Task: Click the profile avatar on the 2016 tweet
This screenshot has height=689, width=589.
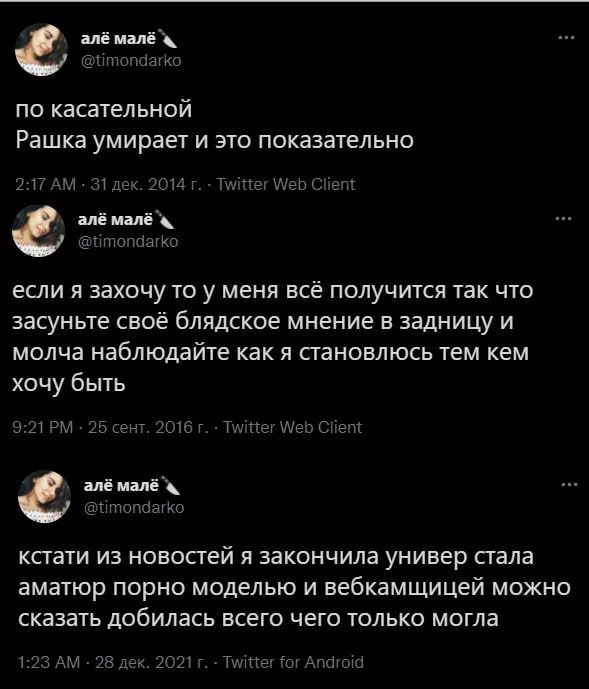Action: point(38,230)
